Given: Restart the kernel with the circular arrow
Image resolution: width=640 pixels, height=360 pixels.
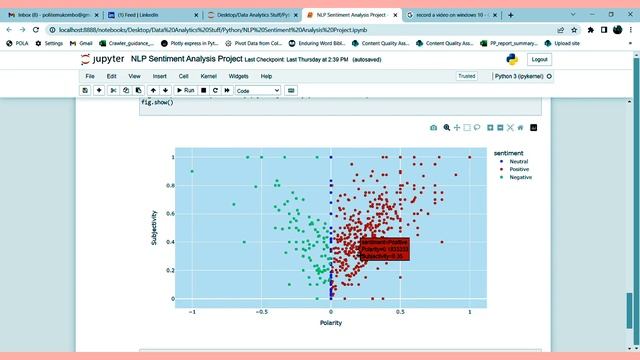Looking at the screenshot, I should tap(215, 90).
